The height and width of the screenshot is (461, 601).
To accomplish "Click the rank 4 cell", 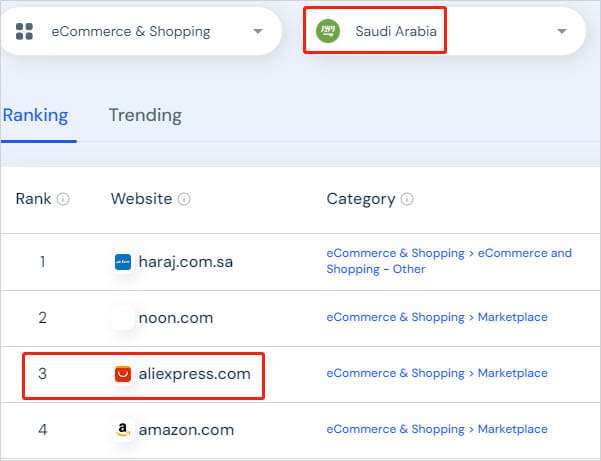I will [x=42, y=430].
